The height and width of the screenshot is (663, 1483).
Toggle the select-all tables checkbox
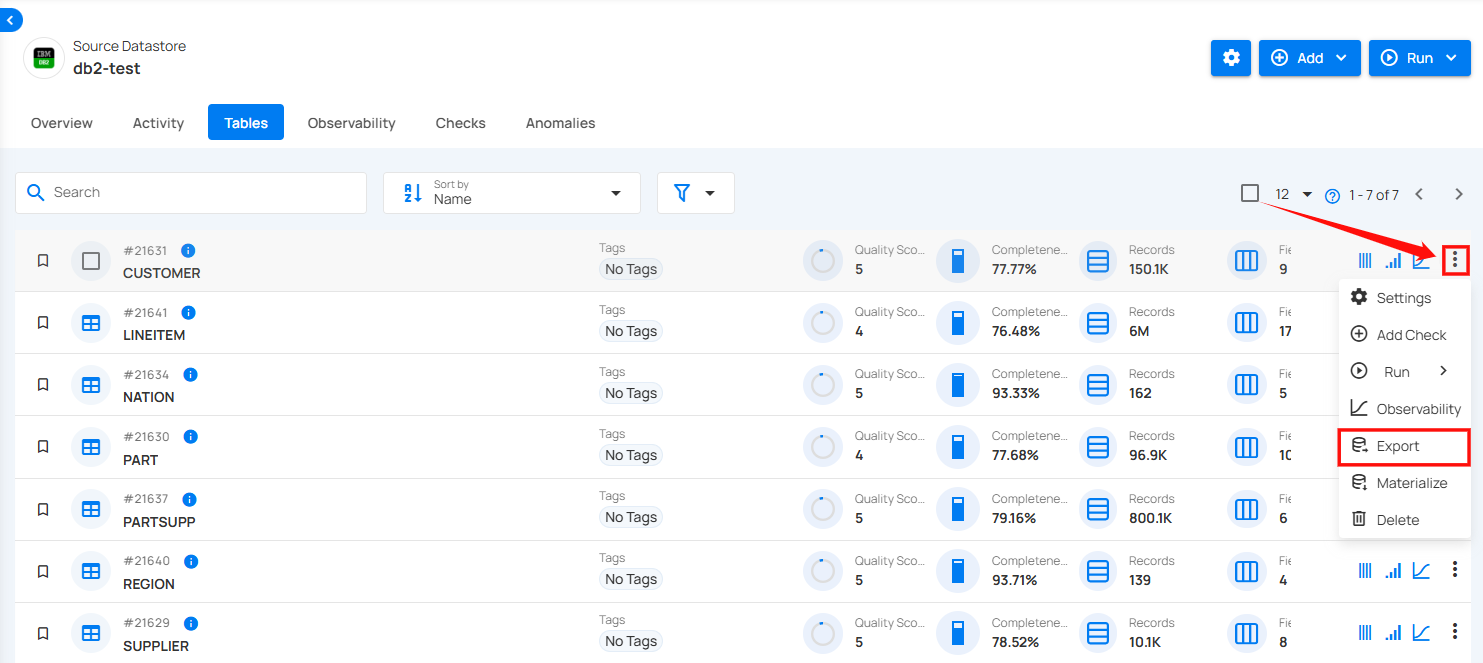point(1250,193)
